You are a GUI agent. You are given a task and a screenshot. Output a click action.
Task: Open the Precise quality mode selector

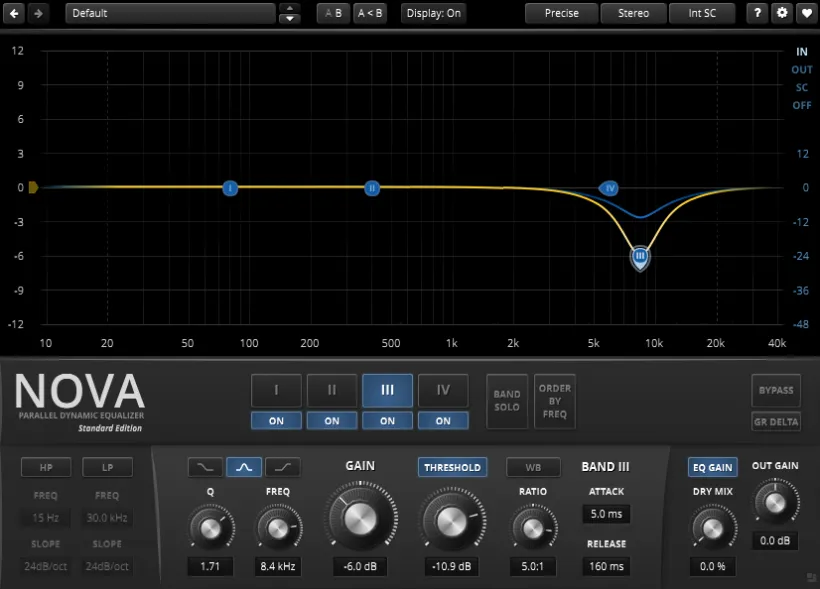click(x=562, y=13)
